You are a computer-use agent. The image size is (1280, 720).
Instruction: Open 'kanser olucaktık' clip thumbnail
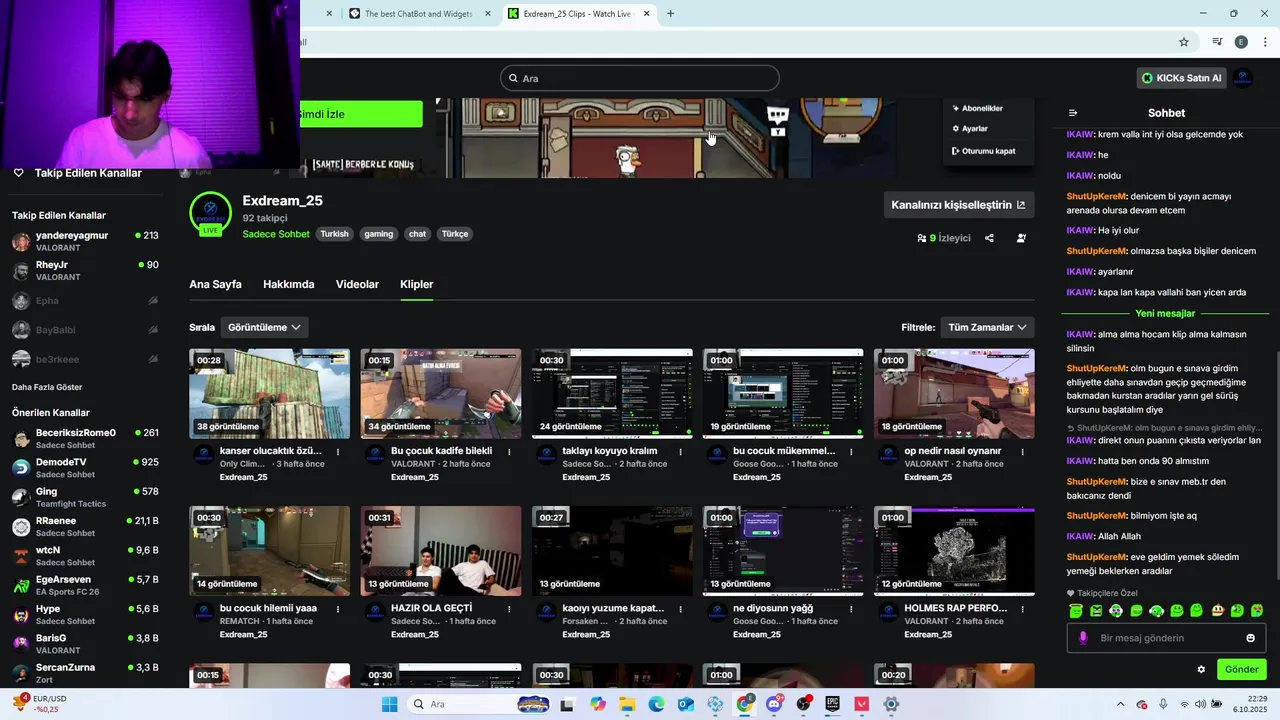point(270,394)
